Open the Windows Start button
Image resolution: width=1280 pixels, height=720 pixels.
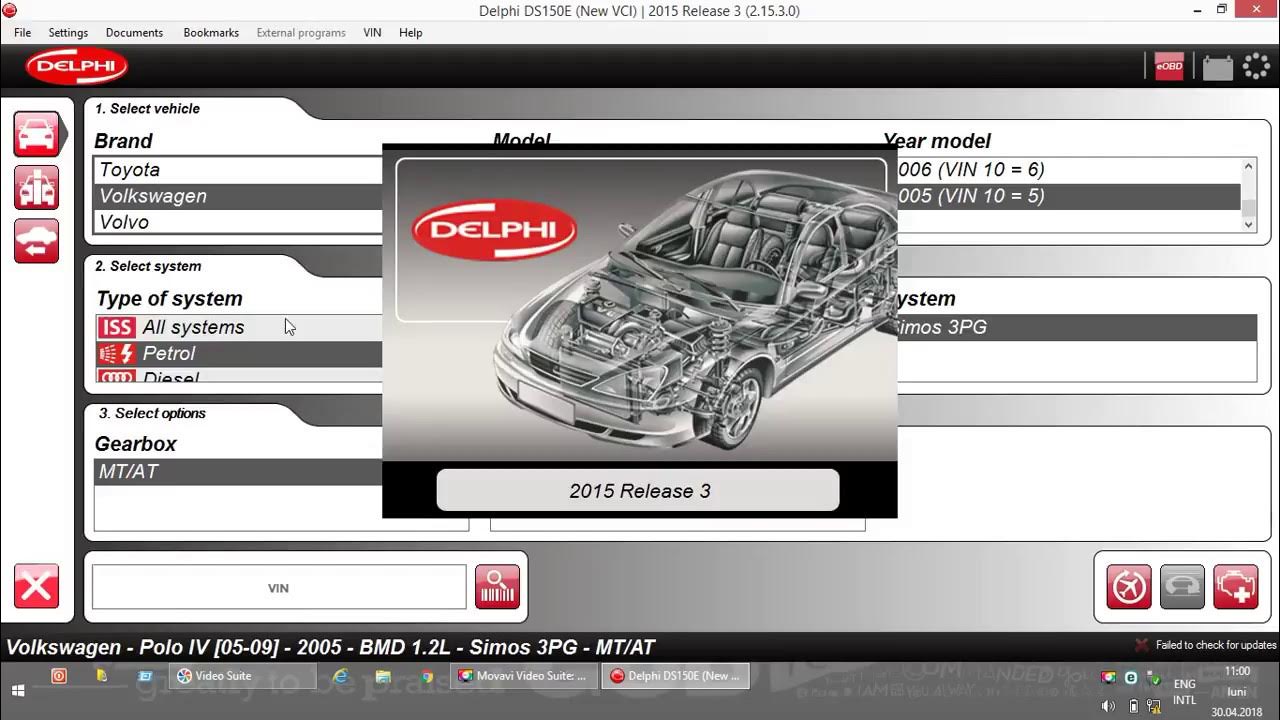tap(18, 690)
